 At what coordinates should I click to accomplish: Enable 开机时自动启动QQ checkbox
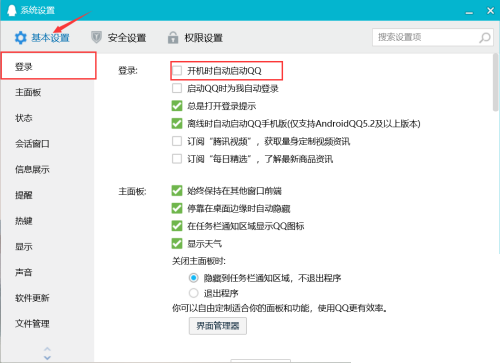click(177, 71)
